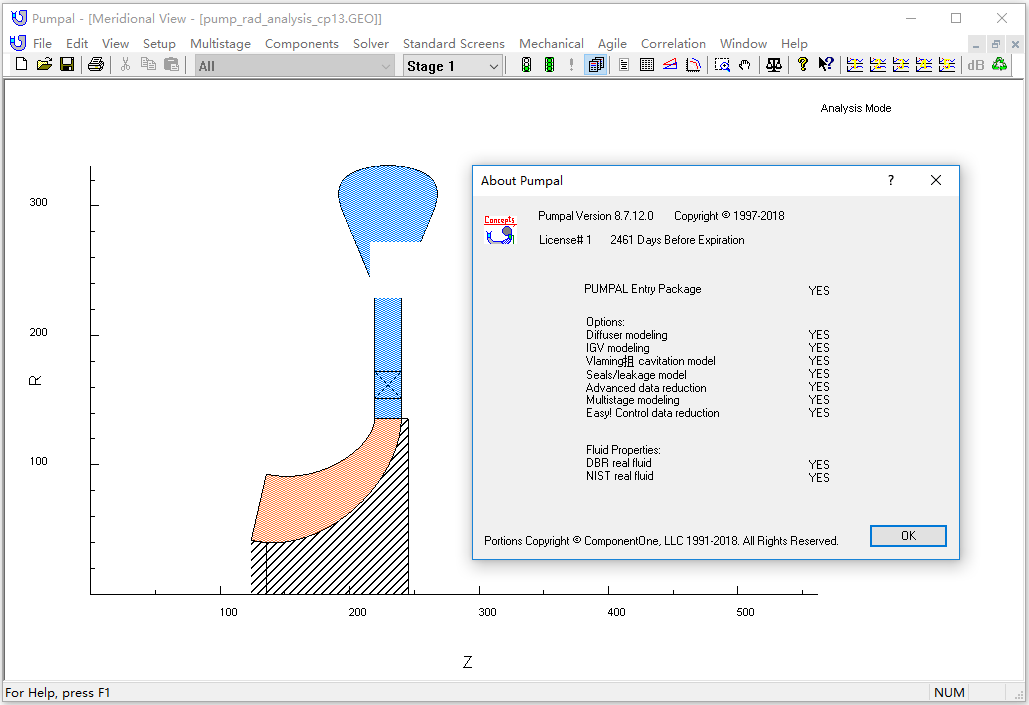Open the Setup menu

[159, 43]
